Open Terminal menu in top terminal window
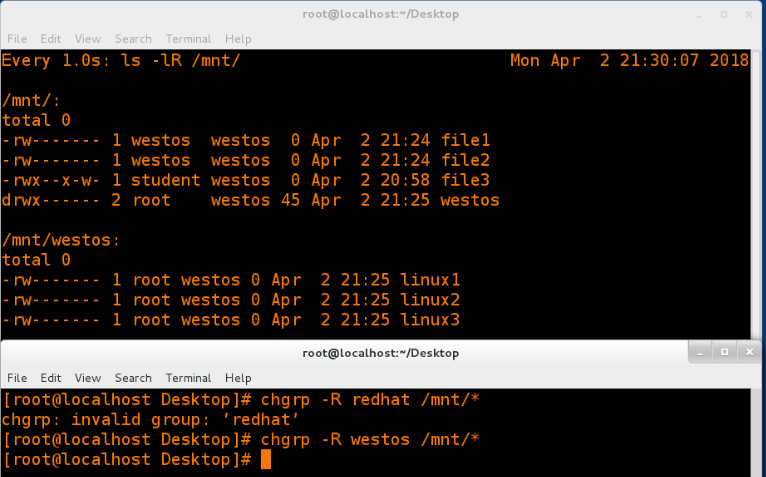The width and height of the screenshot is (766, 477). point(188,39)
